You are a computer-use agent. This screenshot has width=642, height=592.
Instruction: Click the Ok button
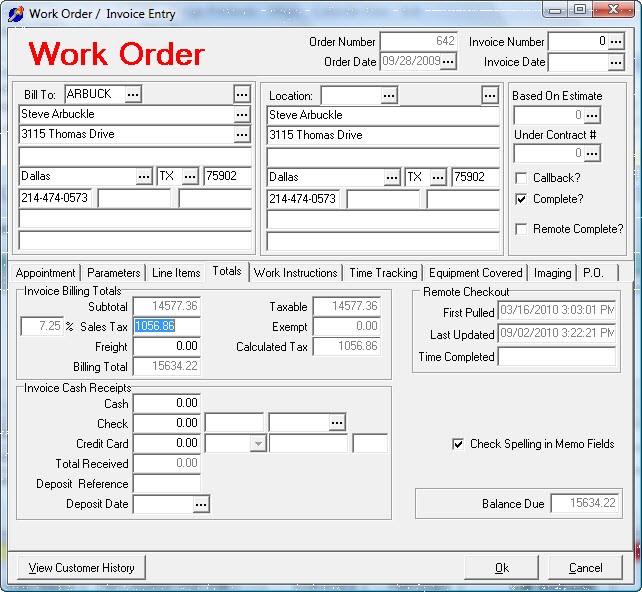click(x=502, y=568)
